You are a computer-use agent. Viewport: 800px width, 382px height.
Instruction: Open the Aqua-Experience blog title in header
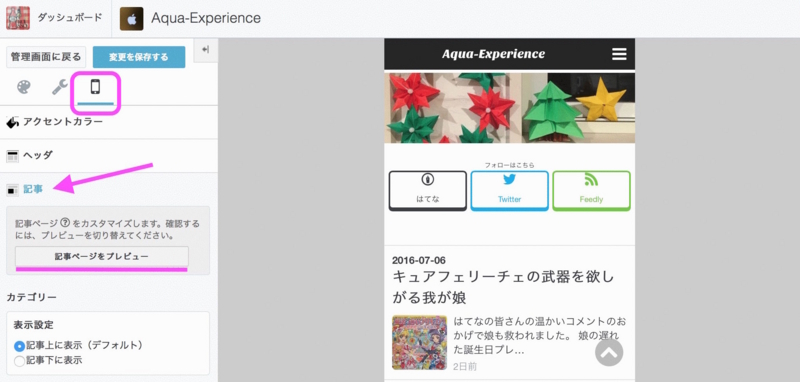pyautogui.click(x=206, y=18)
